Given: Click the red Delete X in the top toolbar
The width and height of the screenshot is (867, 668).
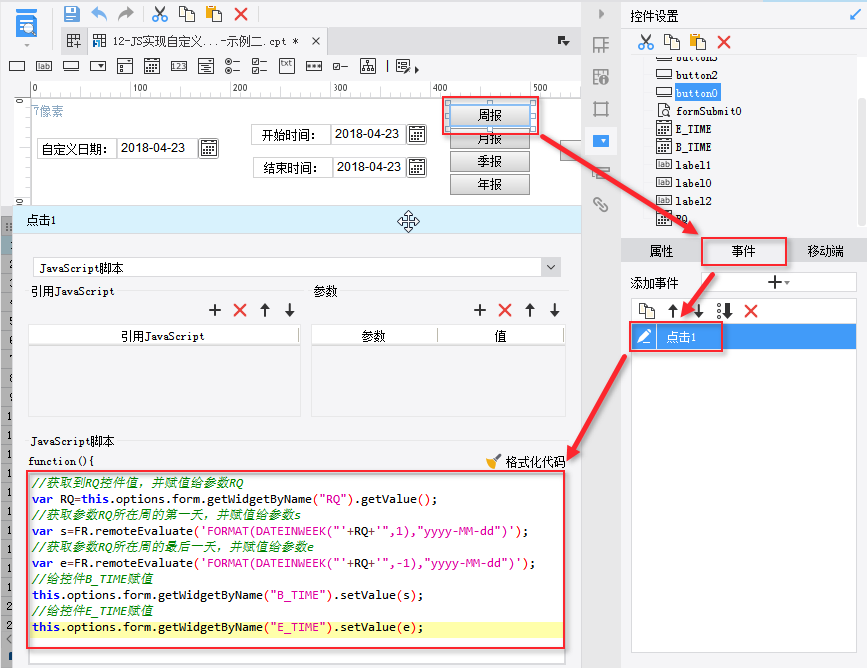Looking at the screenshot, I should click(240, 14).
